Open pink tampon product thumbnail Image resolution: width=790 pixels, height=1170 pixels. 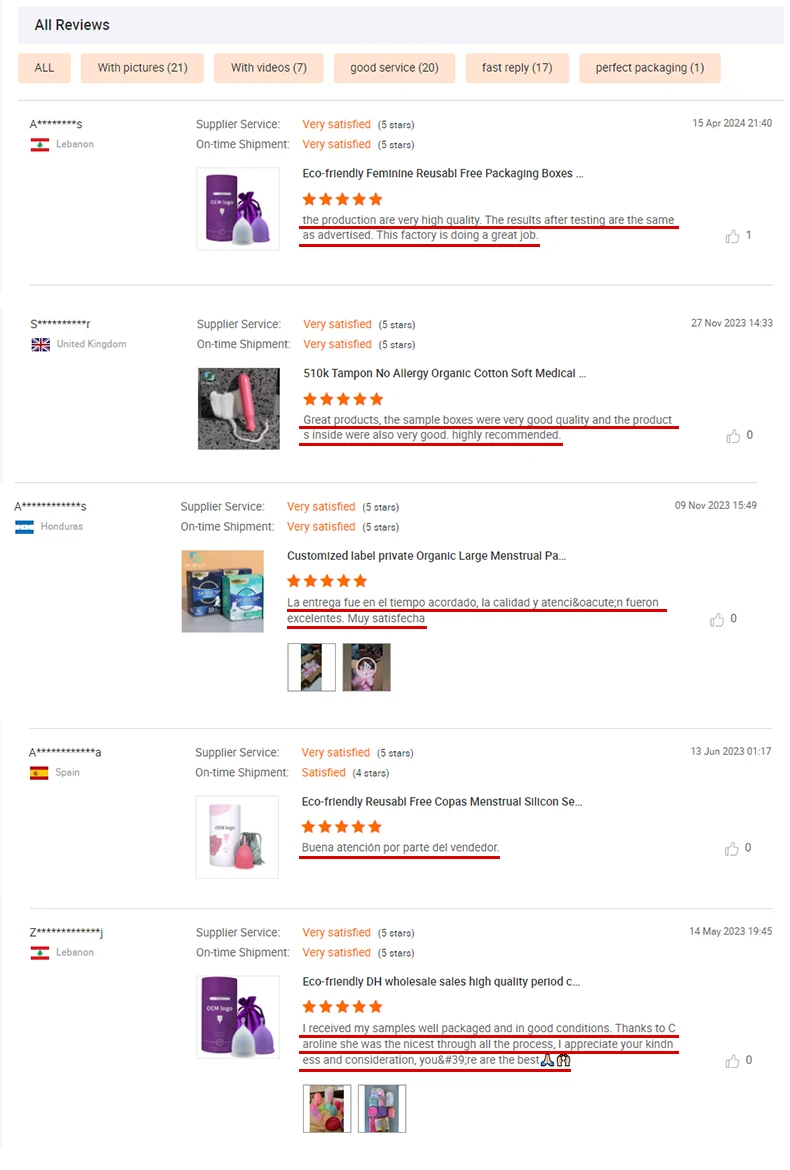(x=239, y=408)
